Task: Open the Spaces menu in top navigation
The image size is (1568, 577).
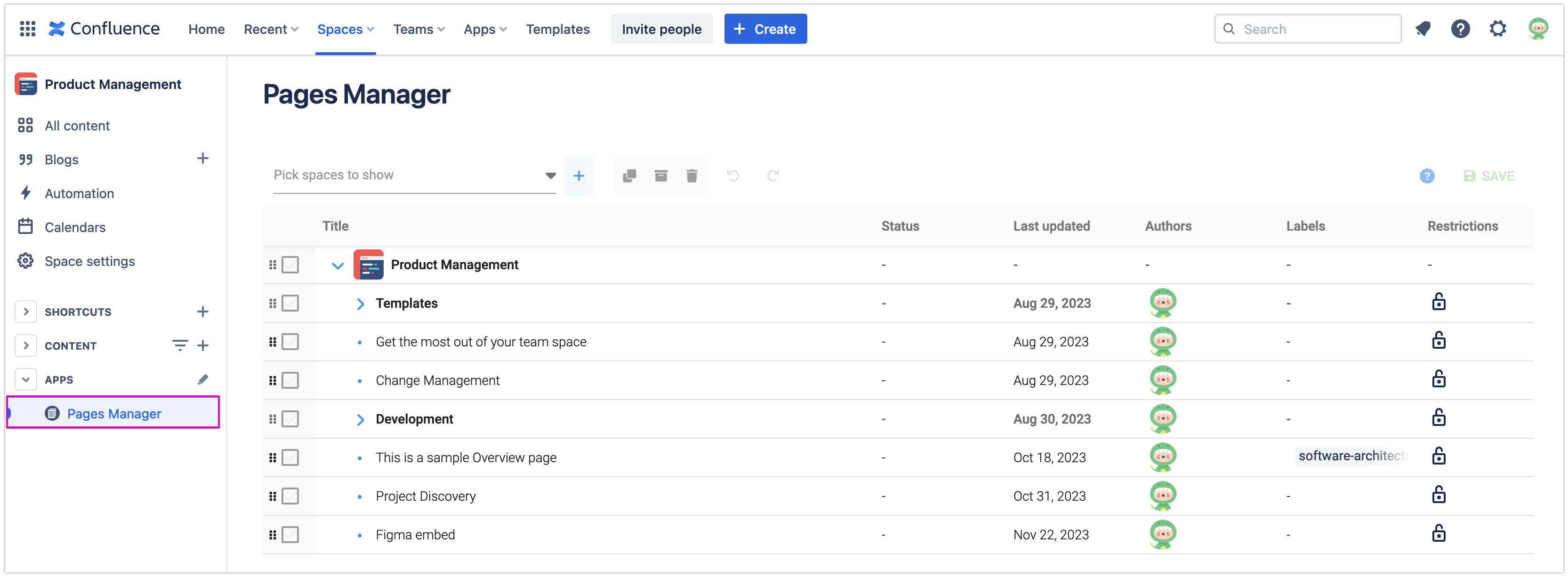Action: (x=345, y=29)
